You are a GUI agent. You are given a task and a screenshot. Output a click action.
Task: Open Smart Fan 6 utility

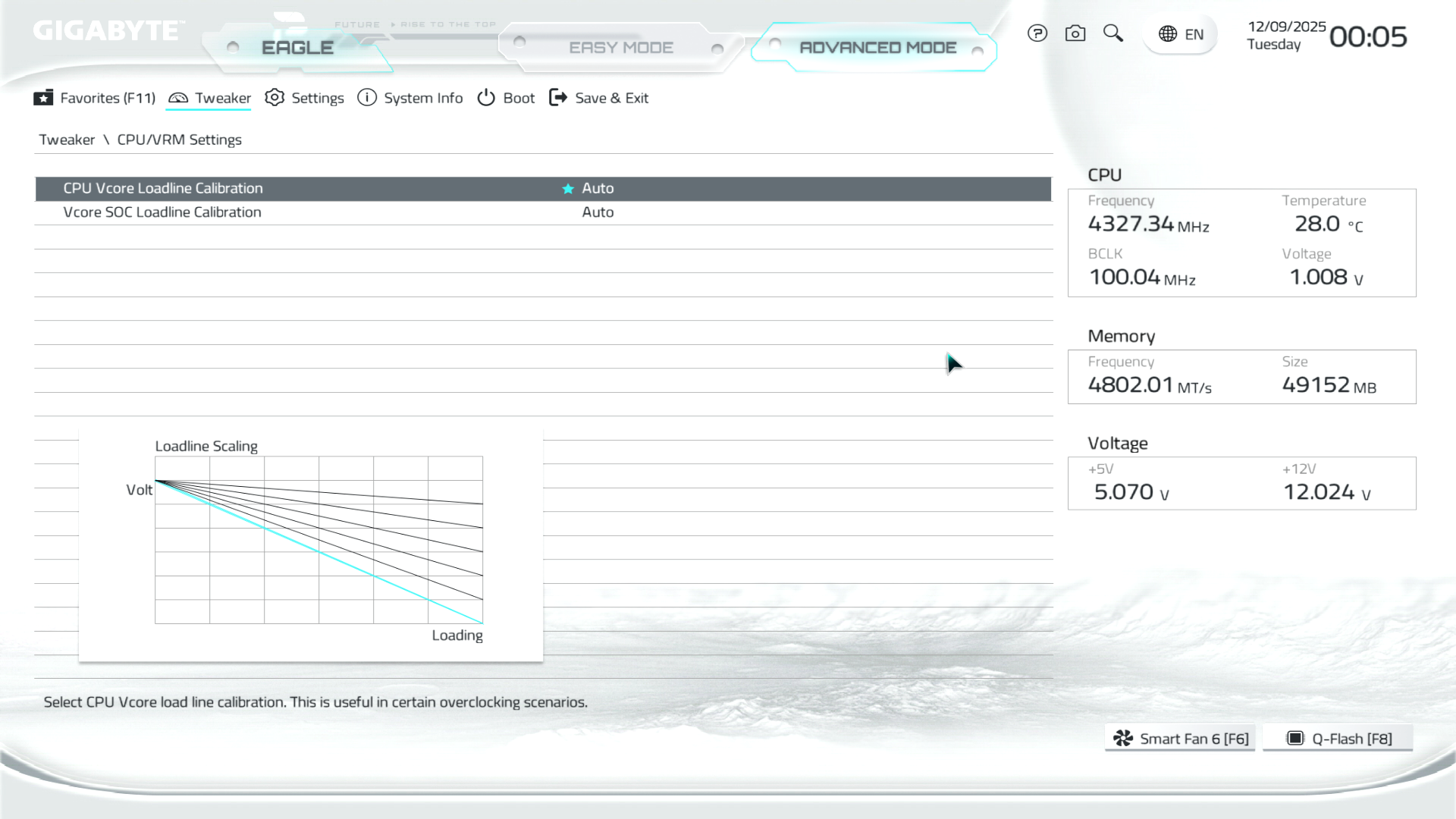pyautogui.click(x=1180, y=739)
